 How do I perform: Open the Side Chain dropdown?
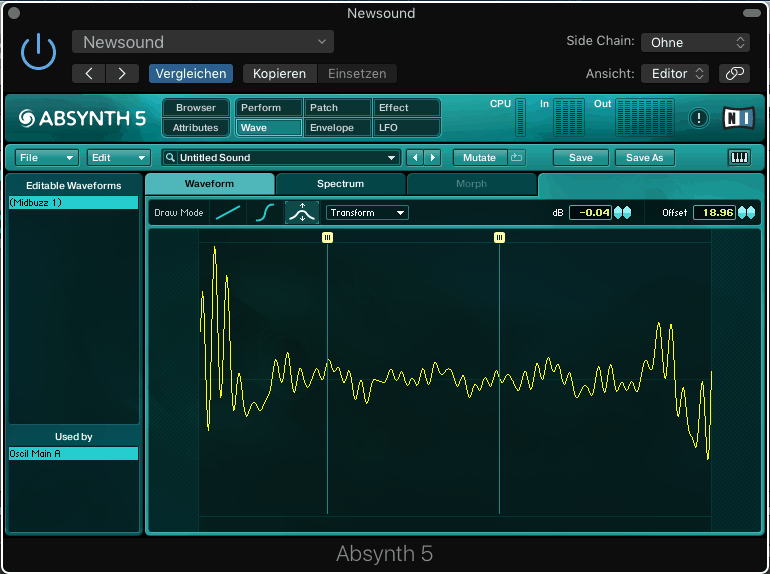[695, 42]
